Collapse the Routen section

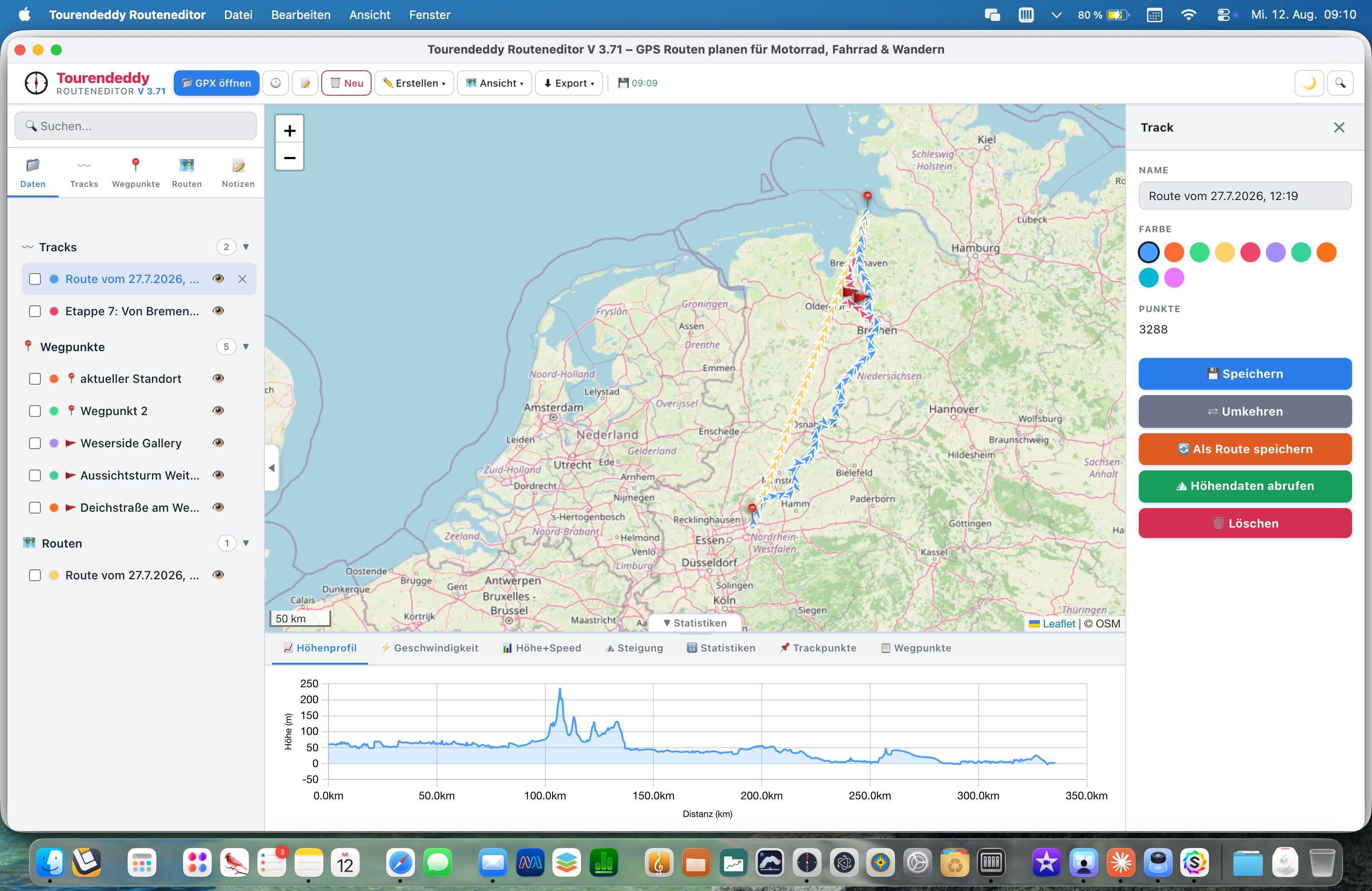click(x=246, y=543)
